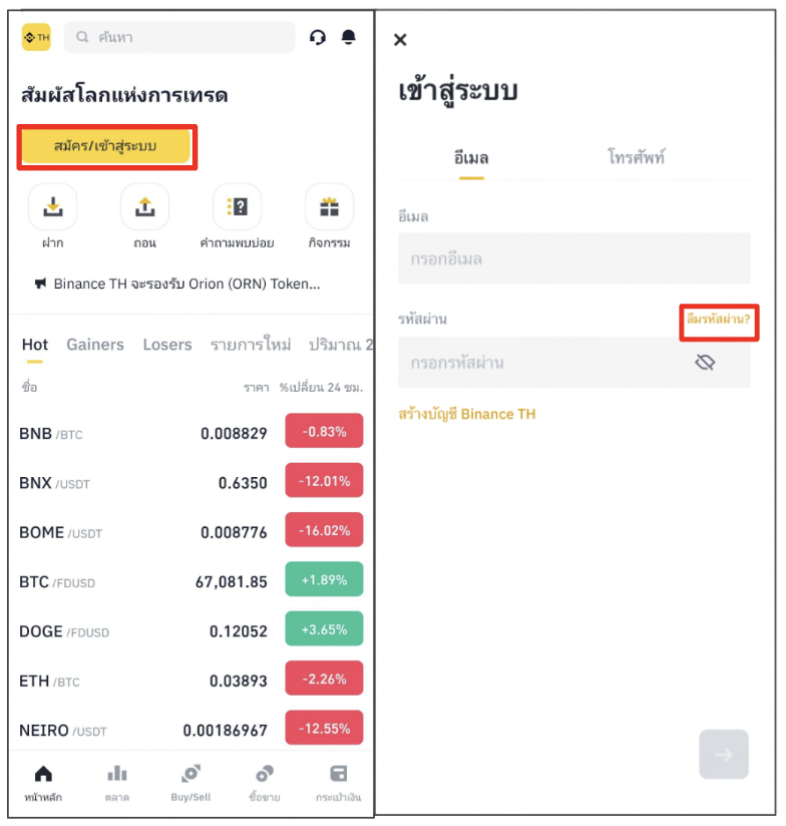
Task: Tap the Binance TH logo
Action: coord(36,37)
